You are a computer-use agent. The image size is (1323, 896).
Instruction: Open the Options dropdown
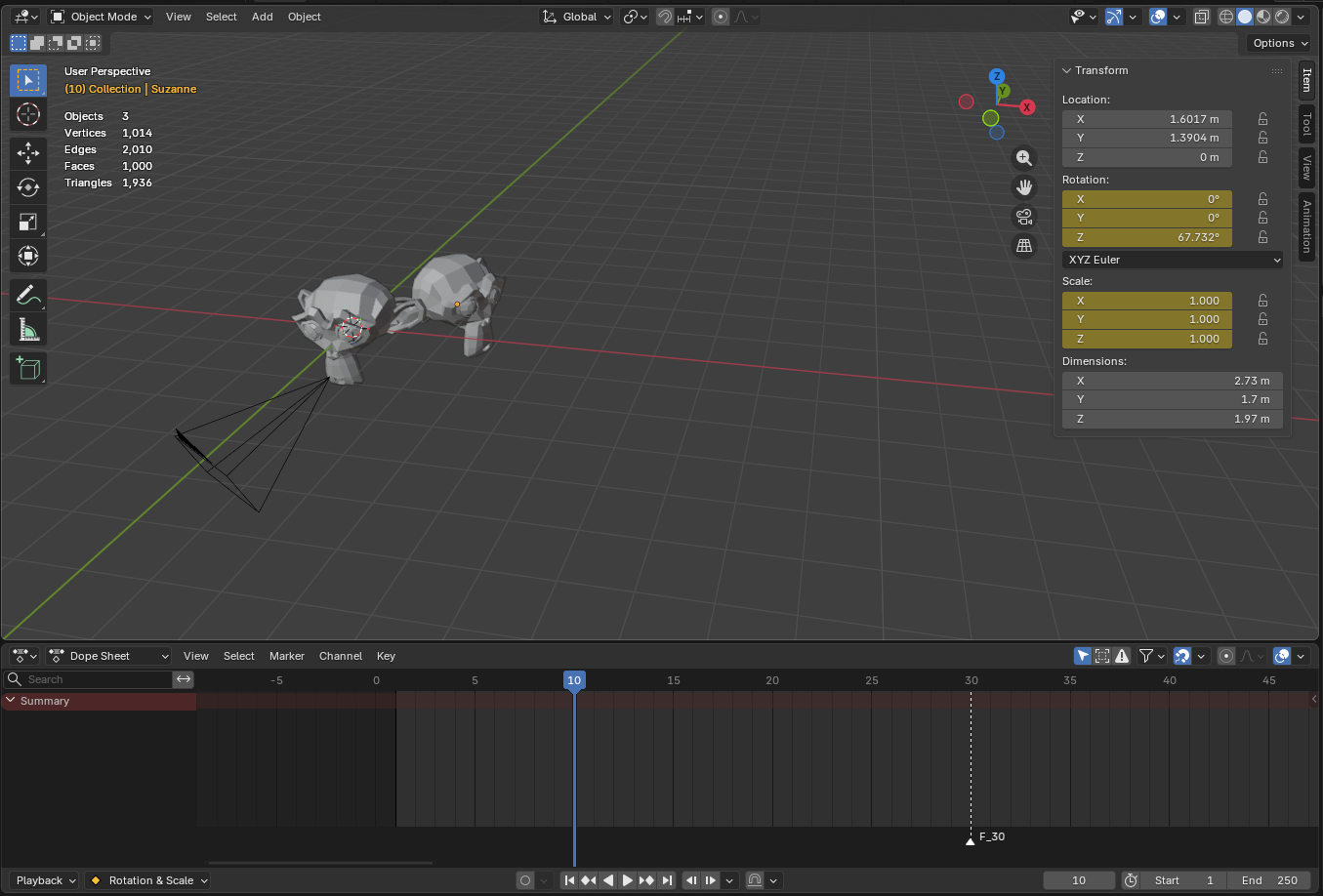click(1280, 43)
